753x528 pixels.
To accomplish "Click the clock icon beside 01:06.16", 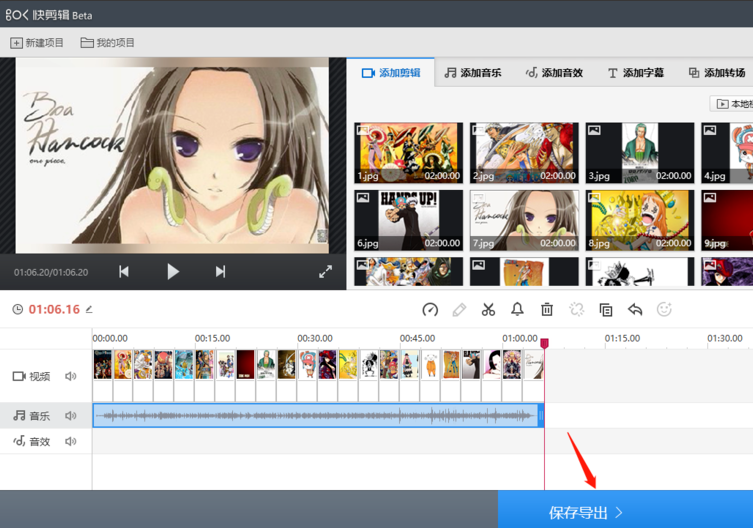I will [18, 309].
